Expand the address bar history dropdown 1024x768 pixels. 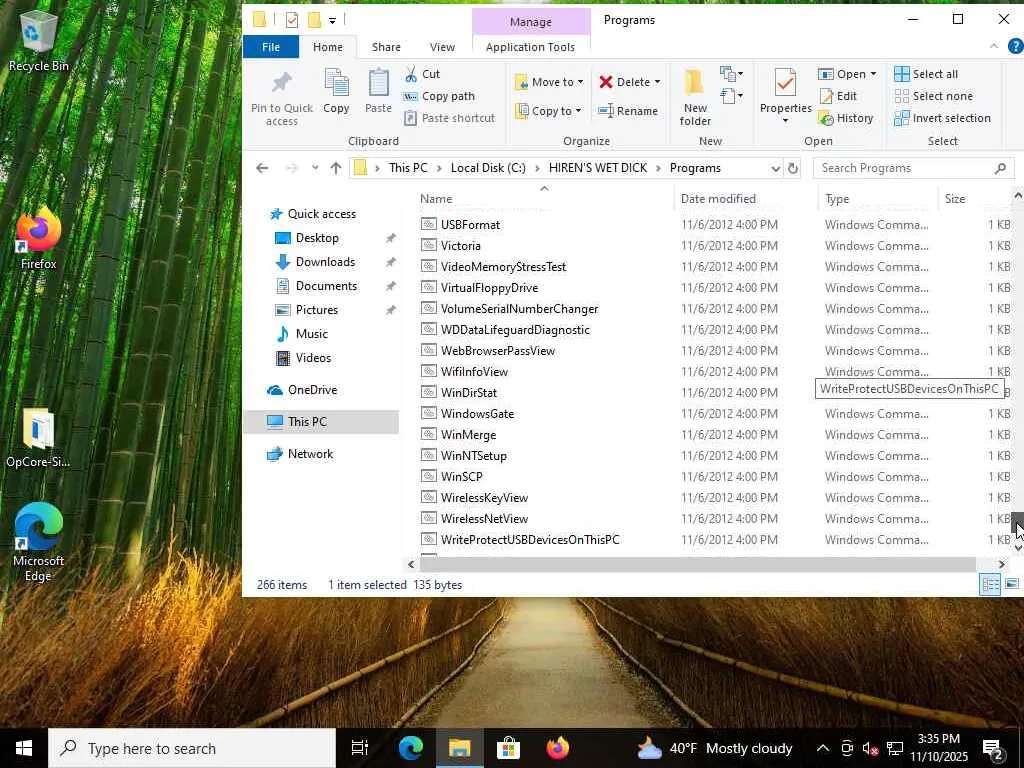click(775, 168)
